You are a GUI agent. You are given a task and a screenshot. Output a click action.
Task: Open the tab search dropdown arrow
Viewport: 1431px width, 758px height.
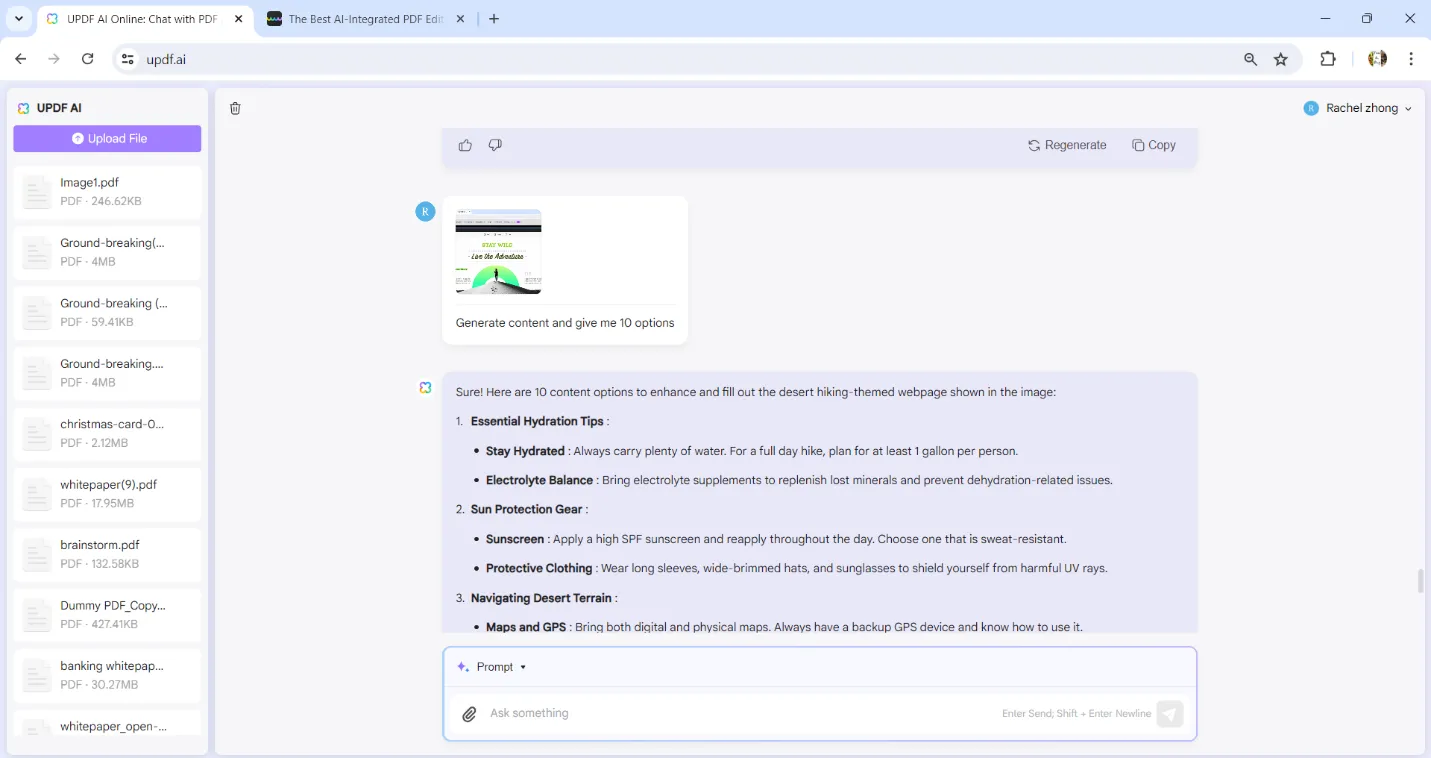tap(18, 18)
